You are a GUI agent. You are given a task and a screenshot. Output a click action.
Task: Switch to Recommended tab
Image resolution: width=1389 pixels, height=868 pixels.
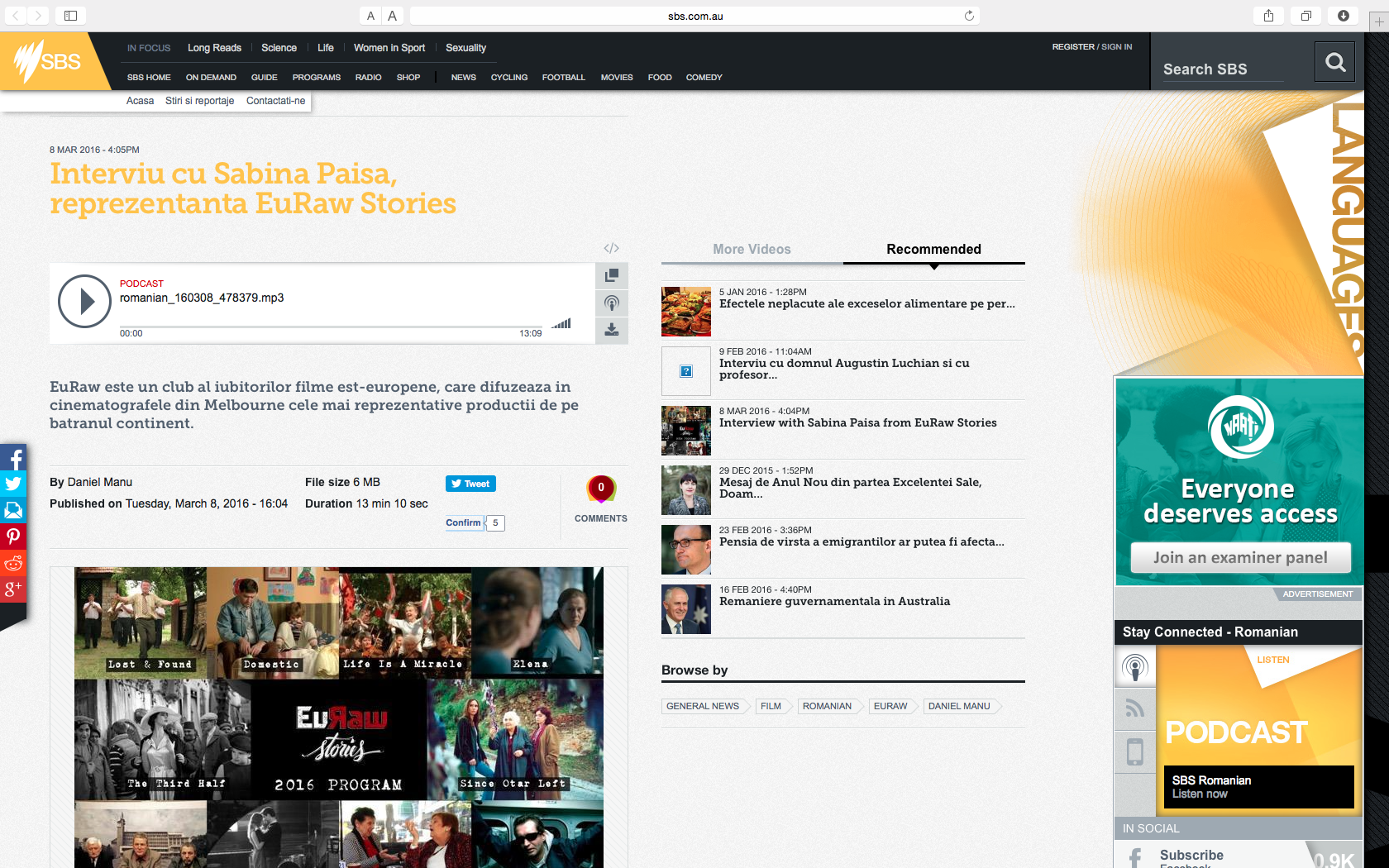coord(933,249)
